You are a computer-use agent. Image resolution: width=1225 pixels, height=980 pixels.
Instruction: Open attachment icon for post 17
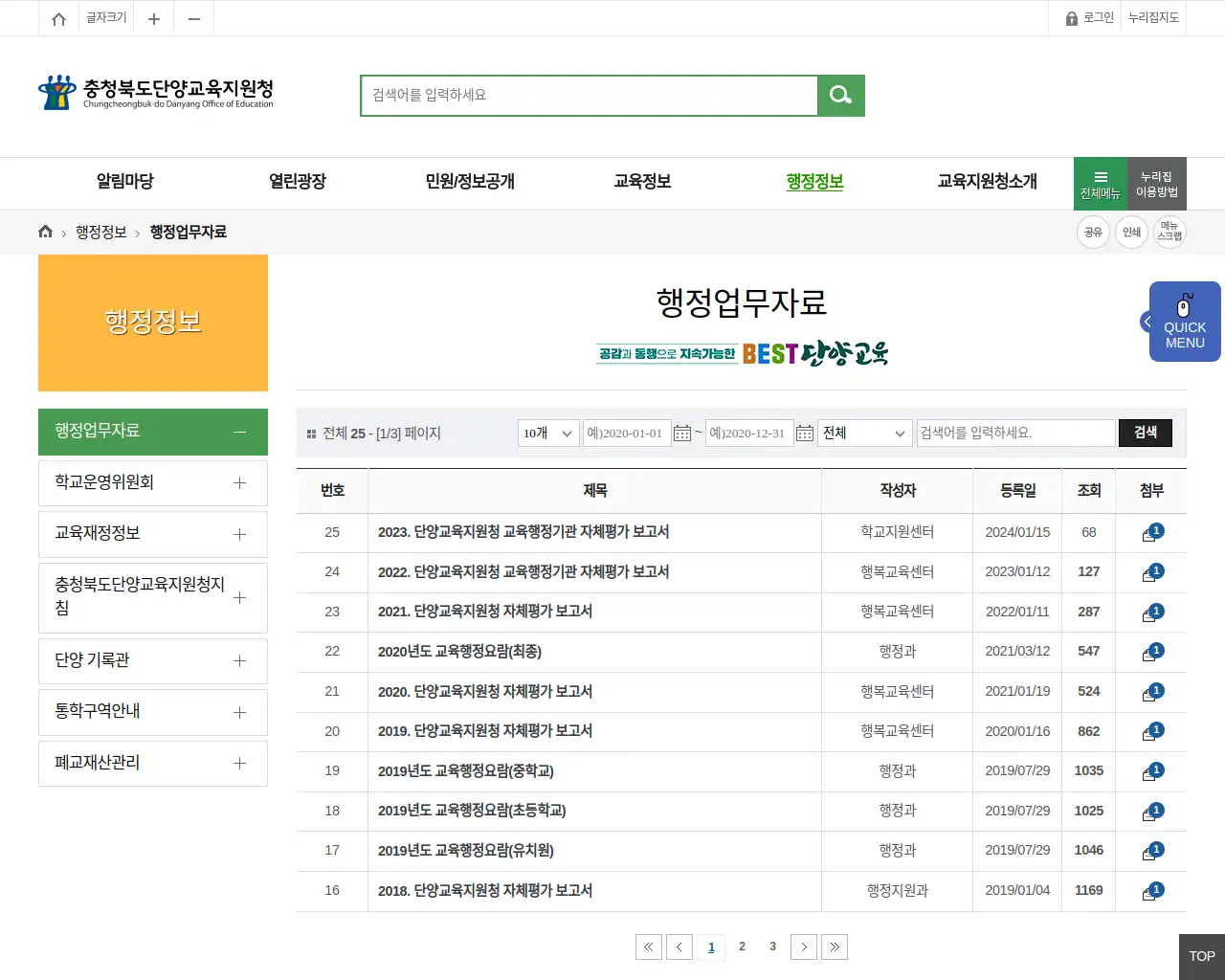point(1152,852)
